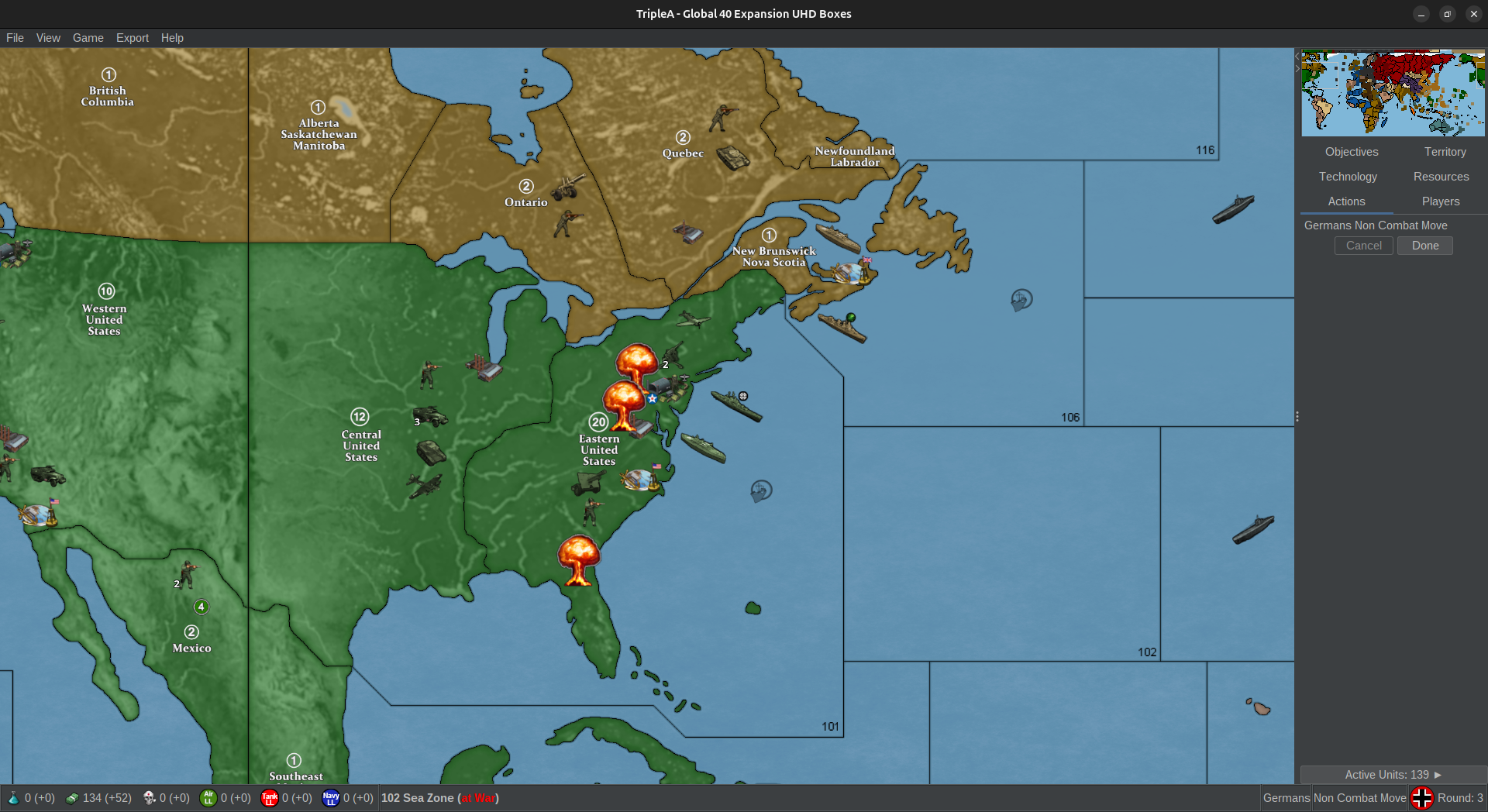This screenshot has height=812, width=1488.
Task: Click the side panel splitter handle
Action: [1297, 417]
